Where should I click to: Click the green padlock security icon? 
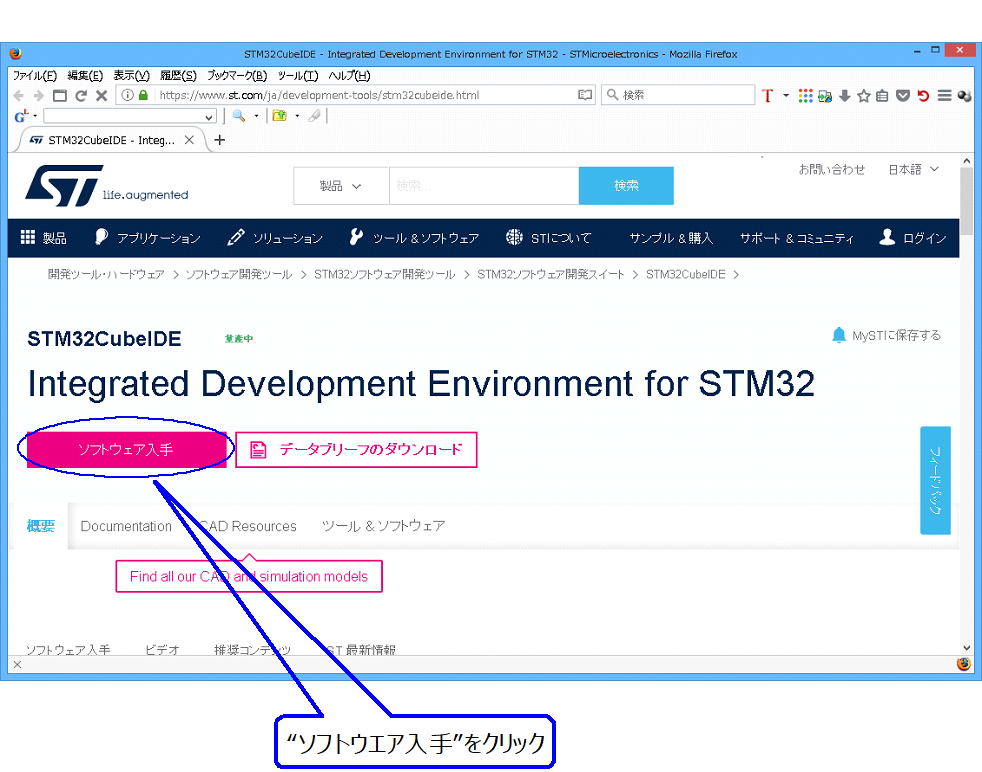144,95
